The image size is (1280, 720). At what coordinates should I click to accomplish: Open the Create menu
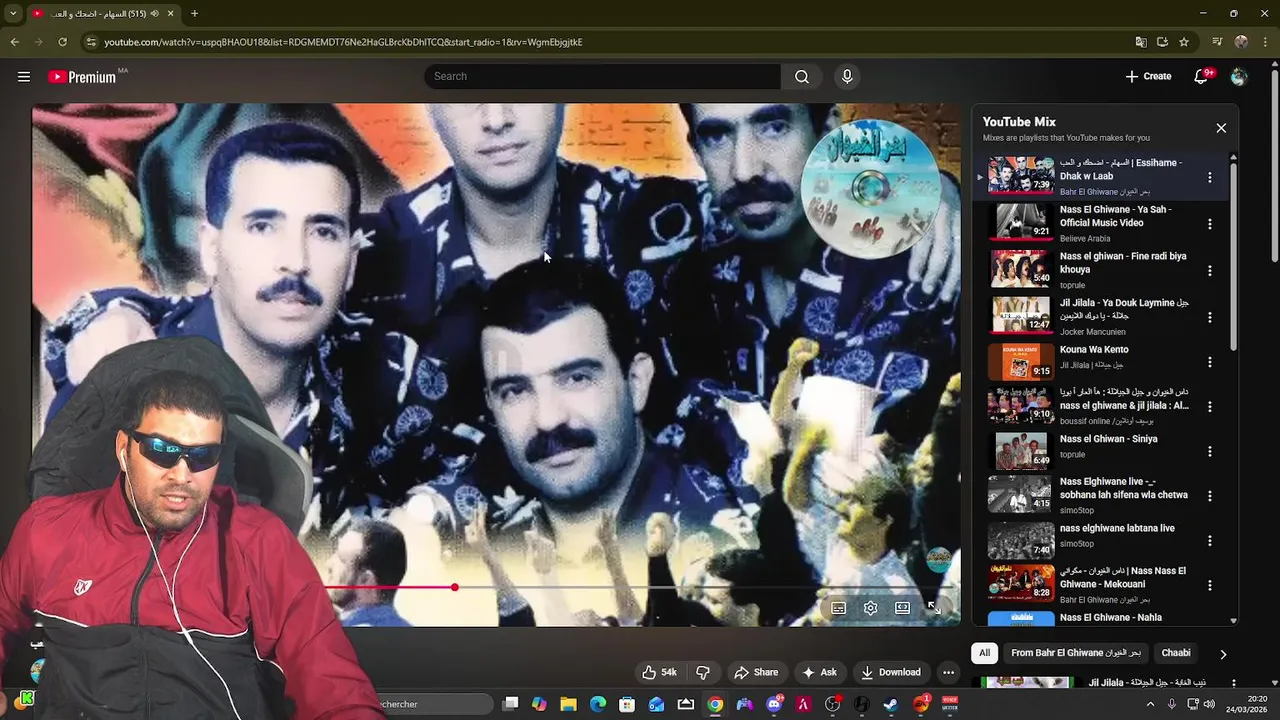point(1148,77)
